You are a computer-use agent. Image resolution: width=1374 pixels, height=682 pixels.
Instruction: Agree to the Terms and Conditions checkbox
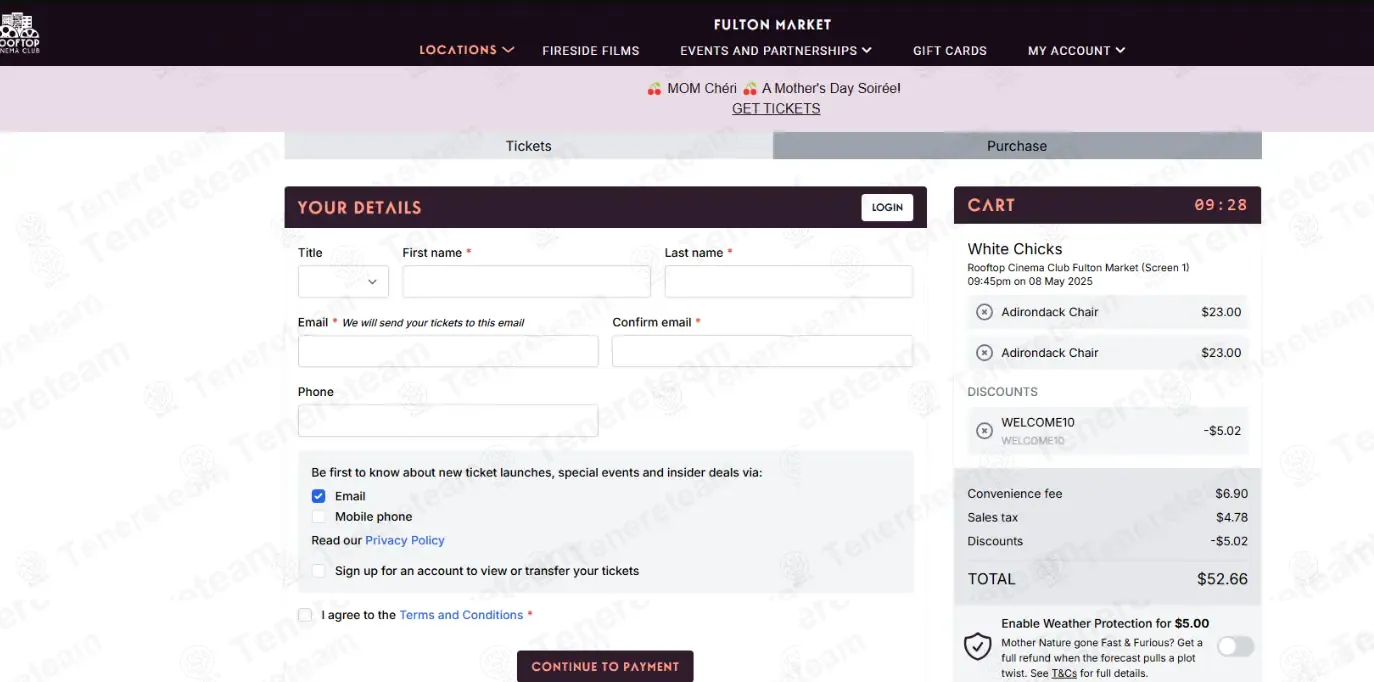click(x=305, y=615)
